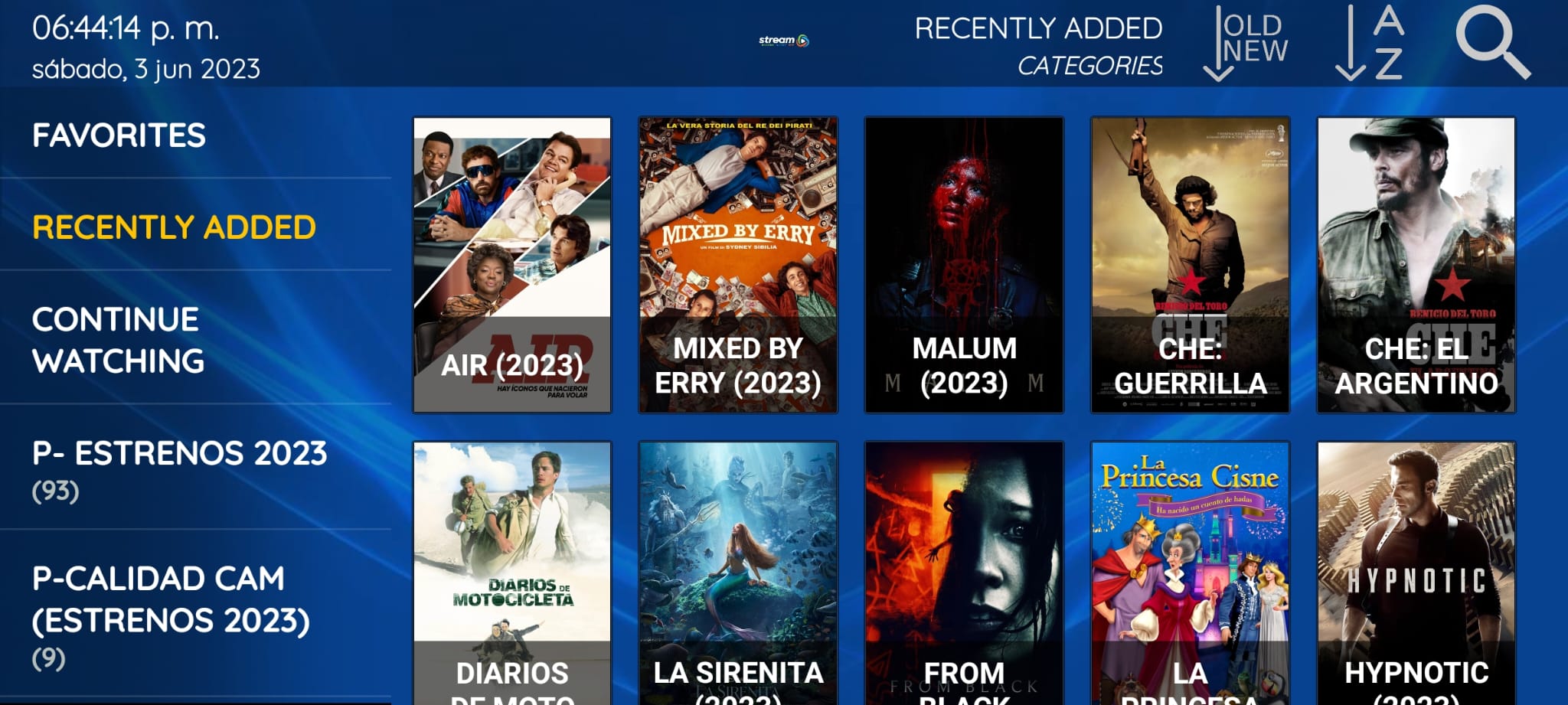
Task: Open the Air (2023) movie poster
Action: tap(512, 265)
